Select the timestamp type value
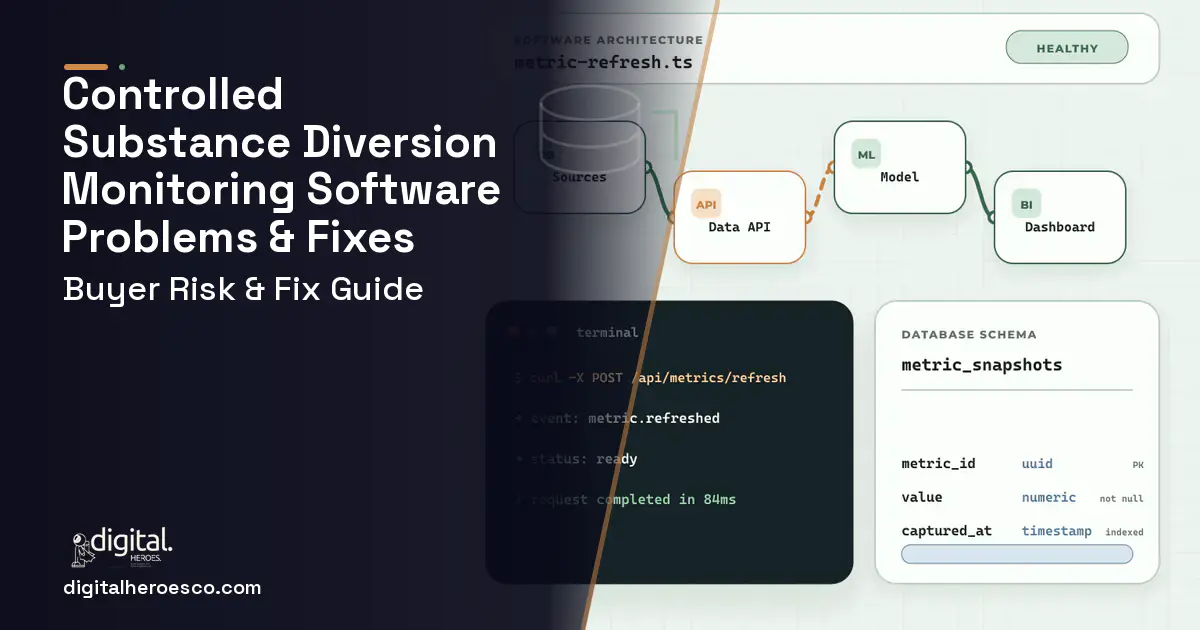 click(x=1056, y=531)
